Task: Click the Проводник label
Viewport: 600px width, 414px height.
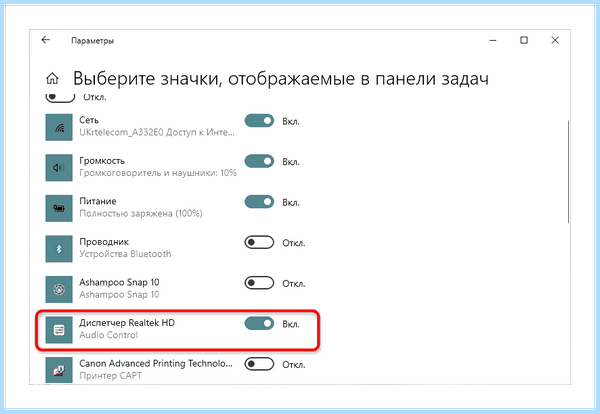Action: (104, 242)
